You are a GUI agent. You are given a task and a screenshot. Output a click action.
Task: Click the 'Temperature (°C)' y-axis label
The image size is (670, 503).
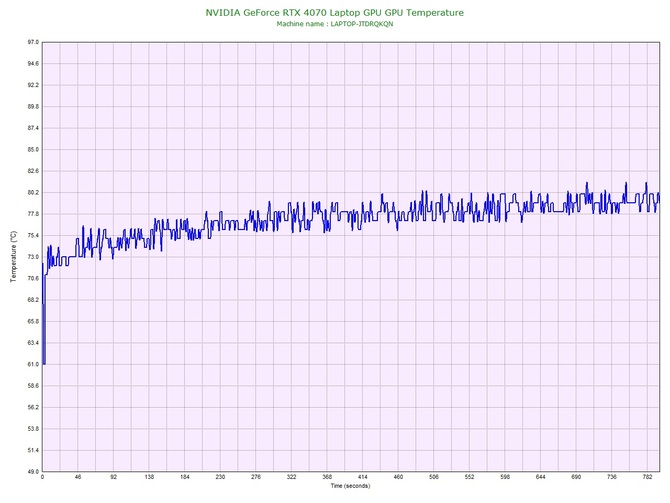[14, 256]
